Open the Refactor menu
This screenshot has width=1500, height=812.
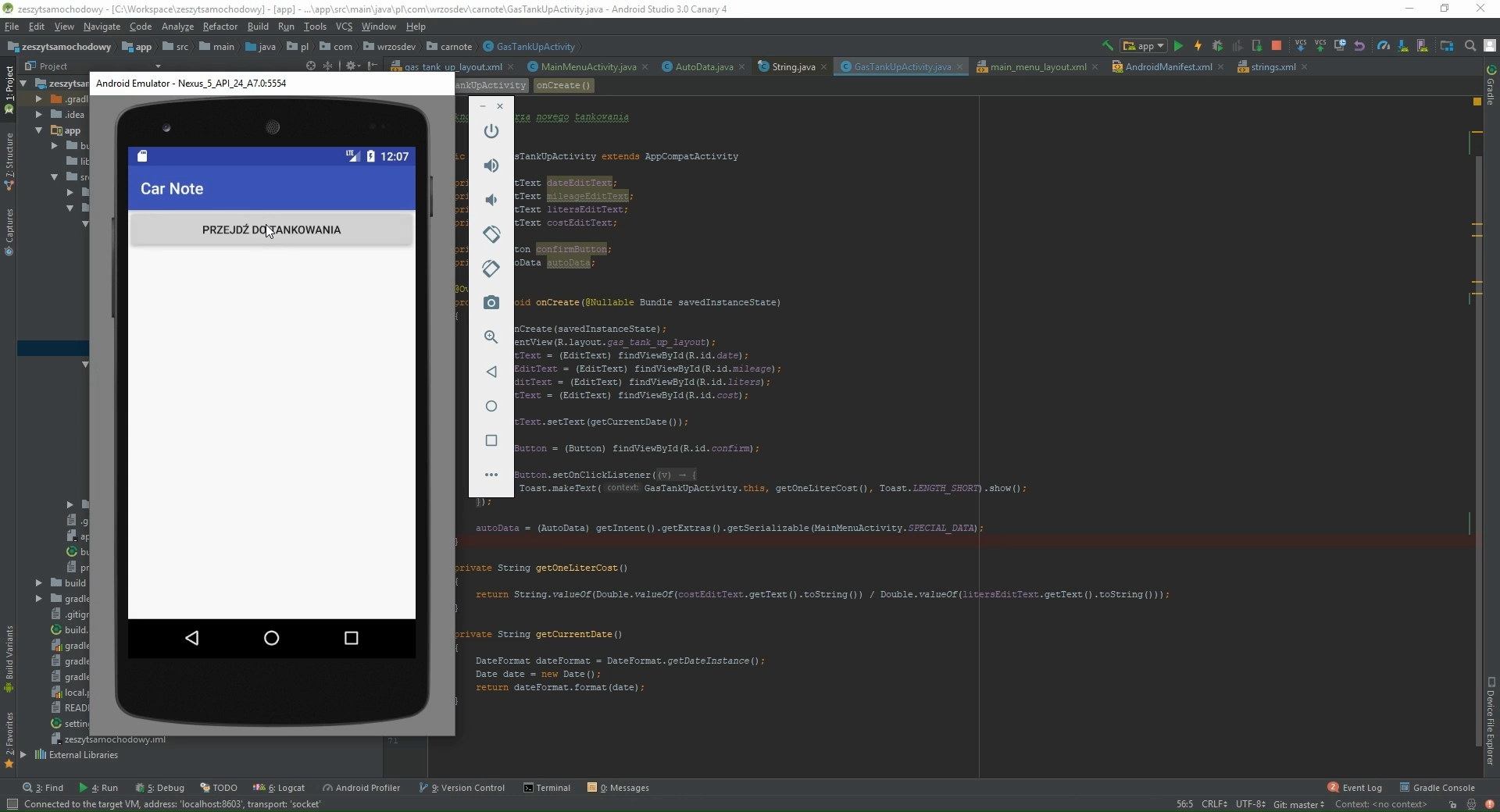[x=220, y=27]
